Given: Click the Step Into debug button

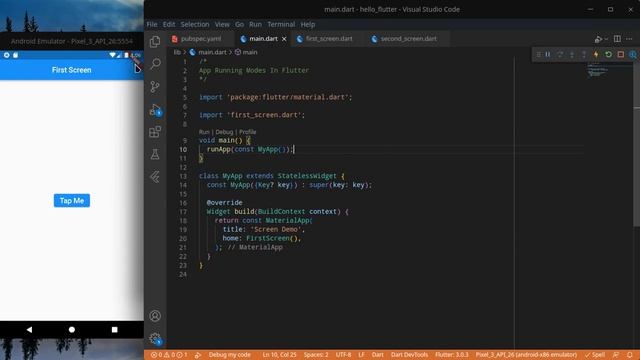Looking at the screenshot, I should (x=572, y=54).
